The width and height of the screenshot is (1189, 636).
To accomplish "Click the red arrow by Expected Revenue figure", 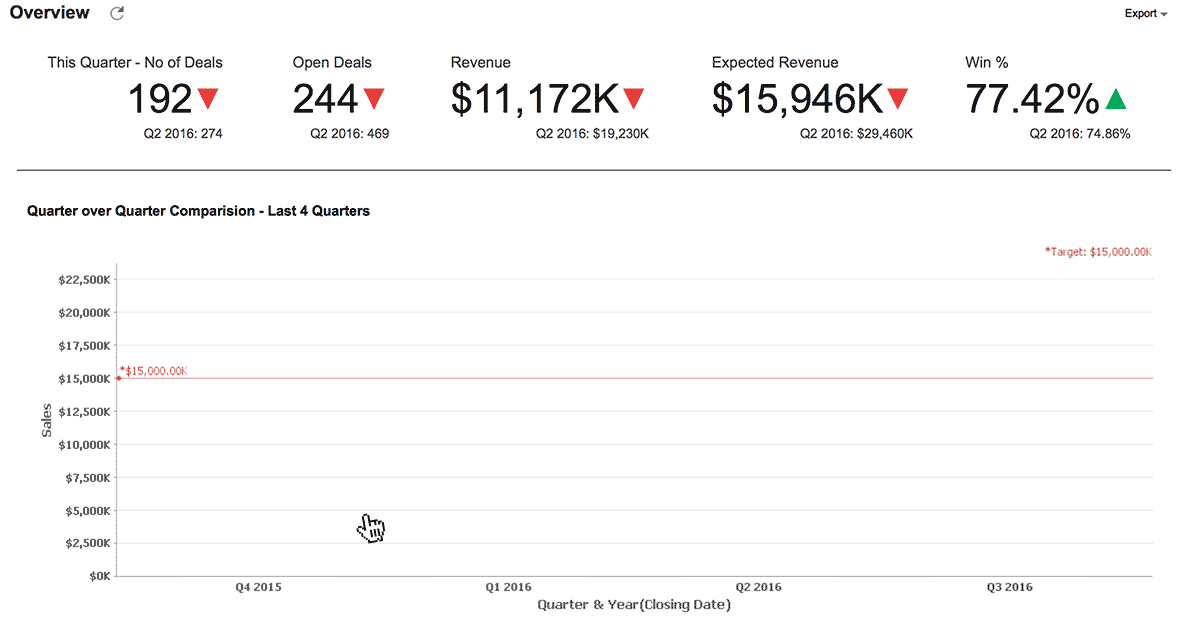I will [x=896, y=99].
